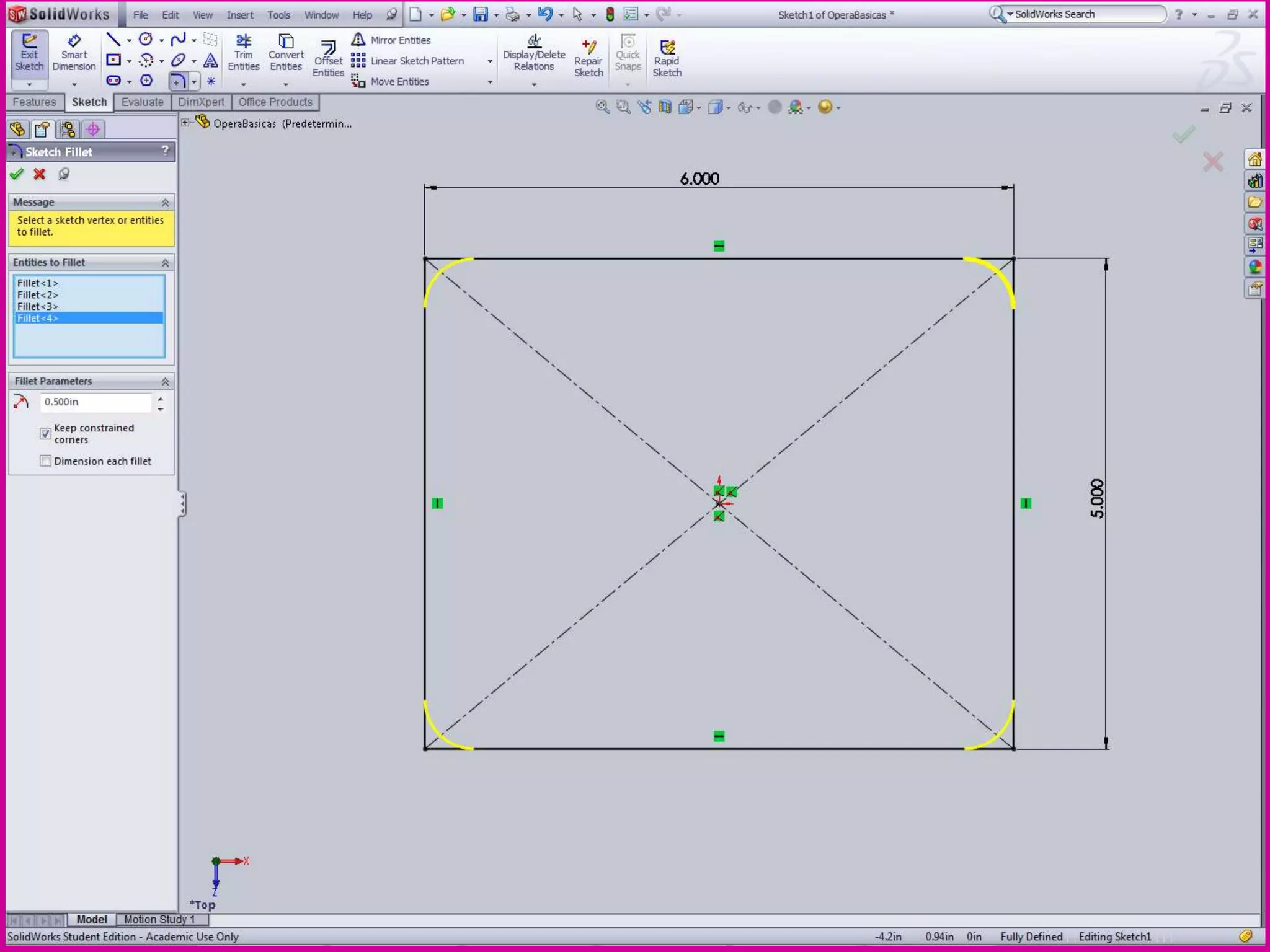Enable Dimension each fillet checkbox

tap(45, 461)
